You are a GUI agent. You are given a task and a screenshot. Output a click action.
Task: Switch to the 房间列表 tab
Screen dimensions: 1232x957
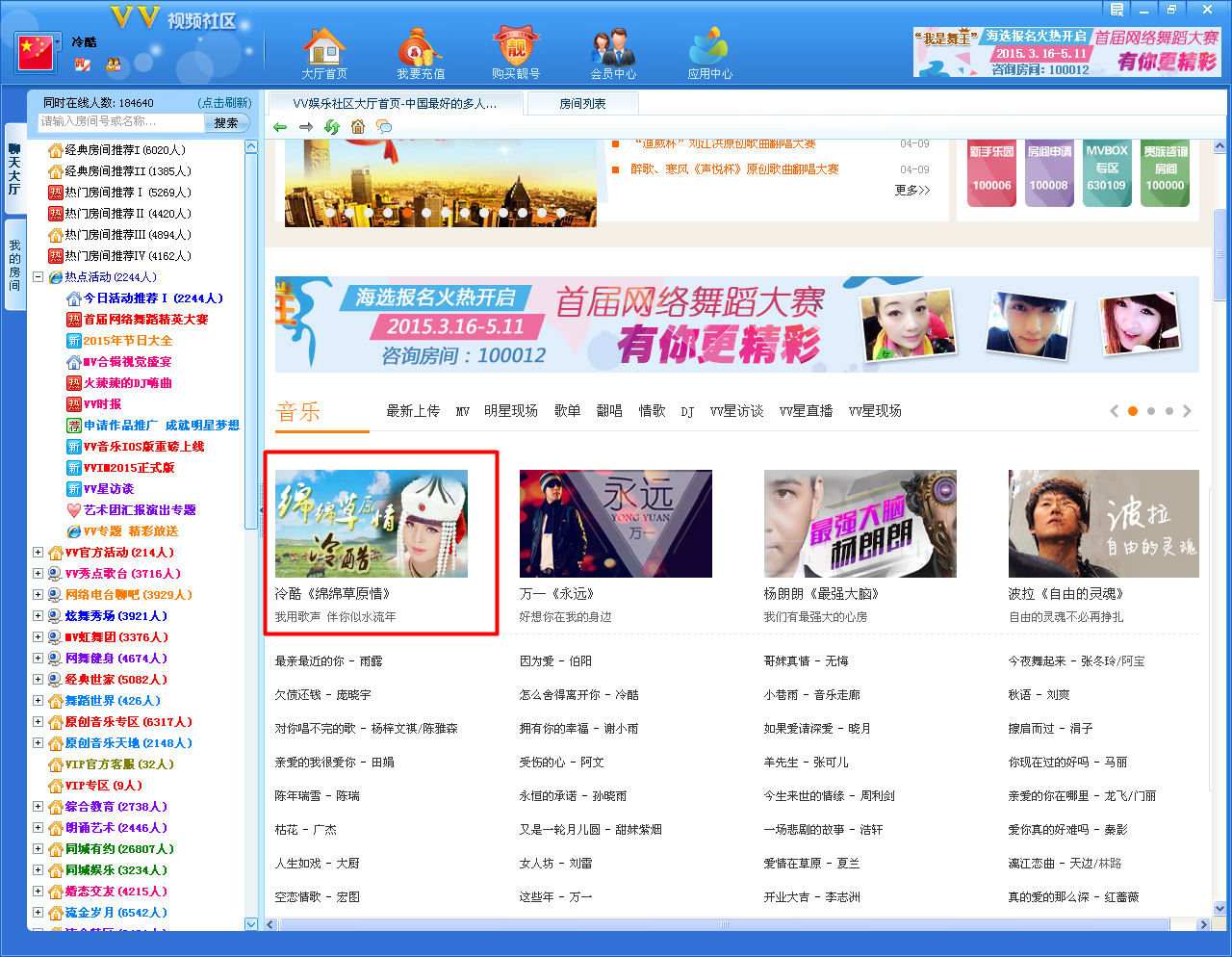pyautogui.click(x=582, y=103)
